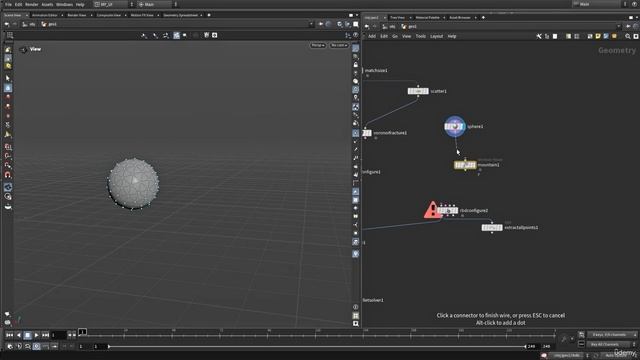Click the View tool label icon in viewport

click(23, 49)
